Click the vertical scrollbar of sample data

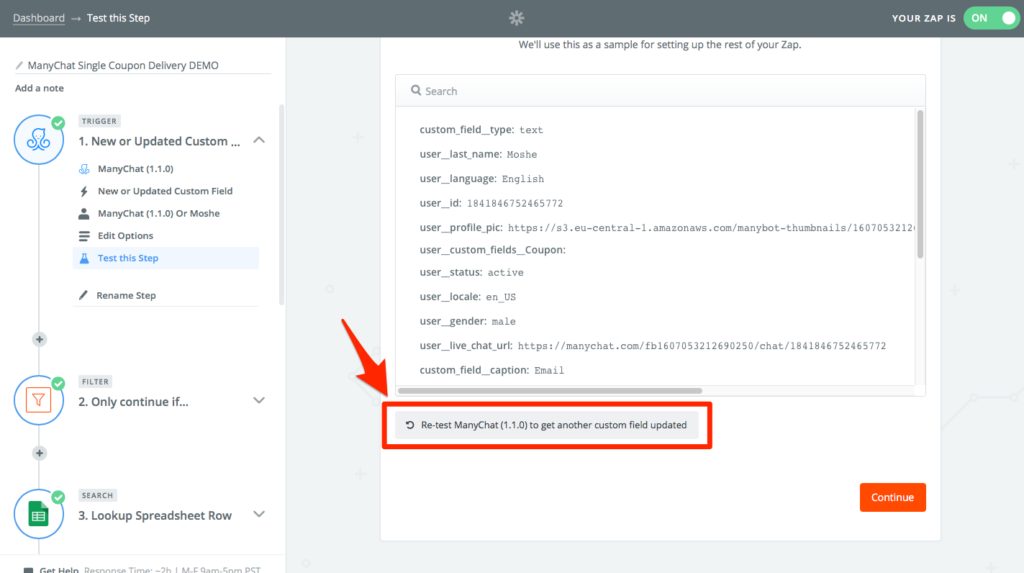pyautogui.click(x=920, y=184)
